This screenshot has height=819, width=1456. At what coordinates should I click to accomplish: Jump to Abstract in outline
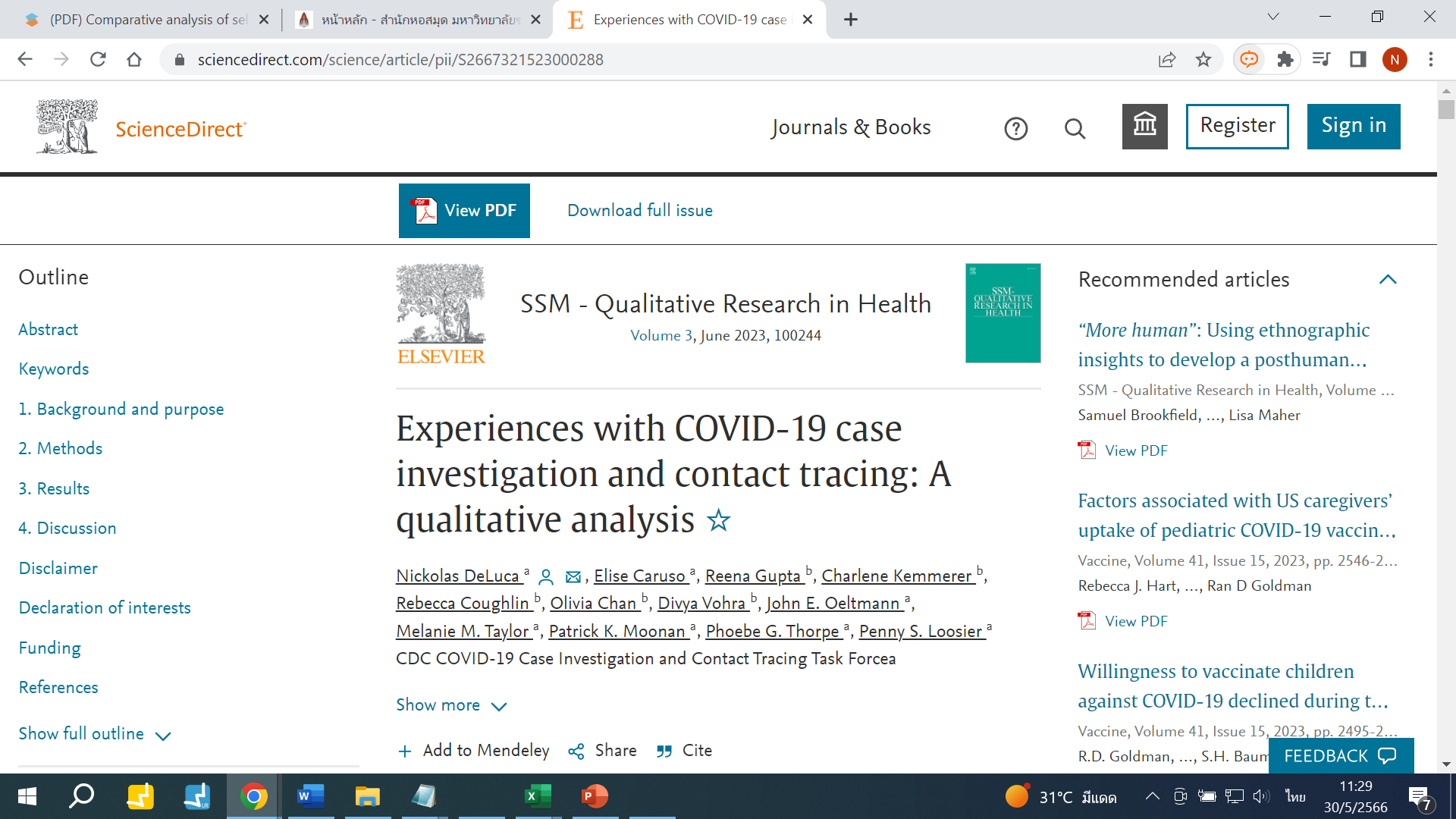(x=49, y=330)
